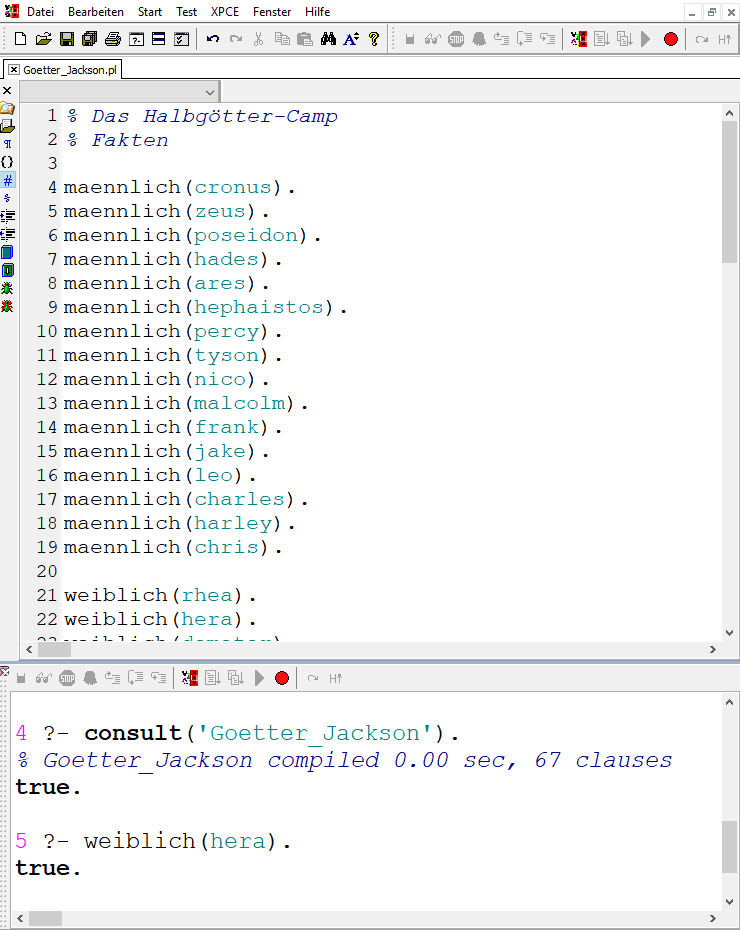
Task: Click the book with arrow icon in sidebar
Action: (x=7, y=270)
